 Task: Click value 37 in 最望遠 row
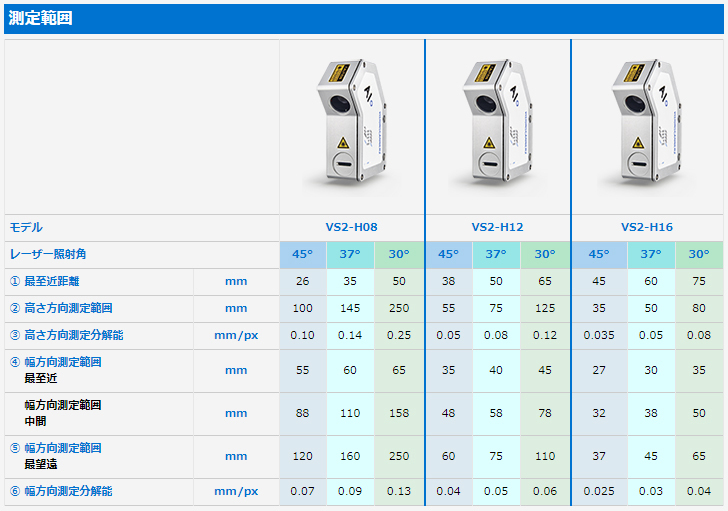(599, 456)
